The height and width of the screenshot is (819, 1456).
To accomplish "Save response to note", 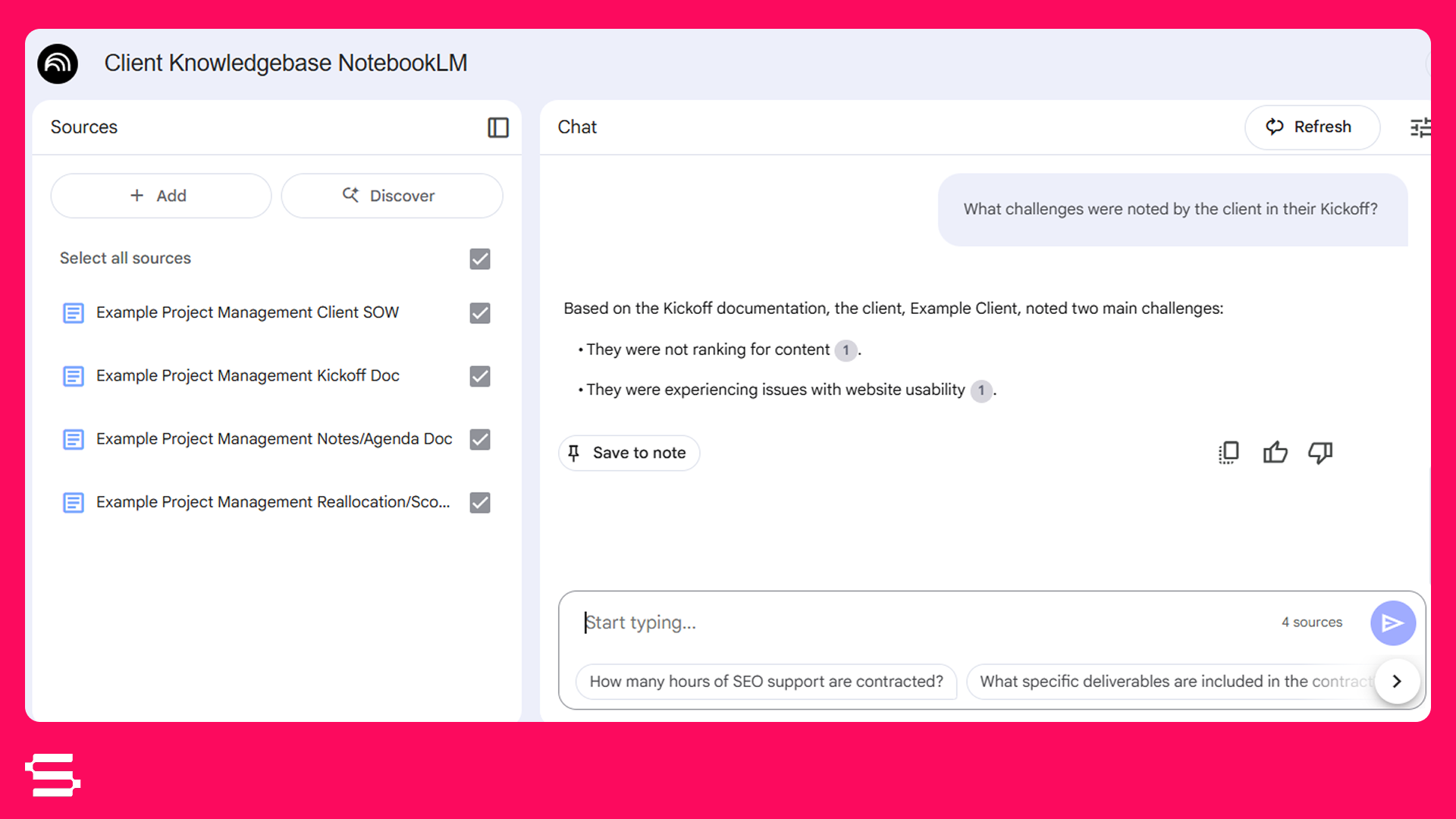I will pyautogui.click(x=629, y=453).
